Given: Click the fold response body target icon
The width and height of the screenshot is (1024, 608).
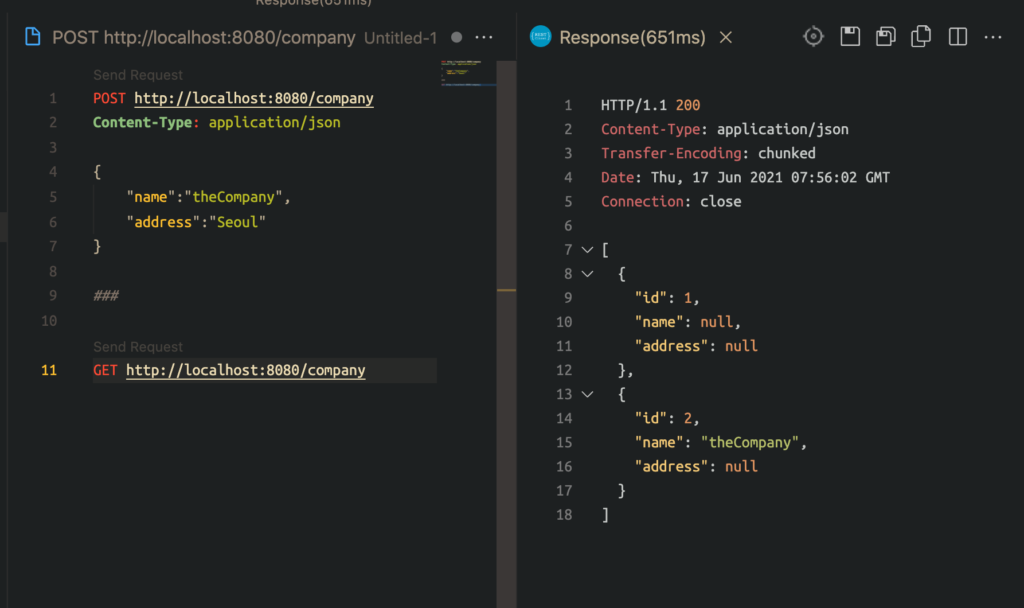Looking at the screenshot, I should point(814,37).
